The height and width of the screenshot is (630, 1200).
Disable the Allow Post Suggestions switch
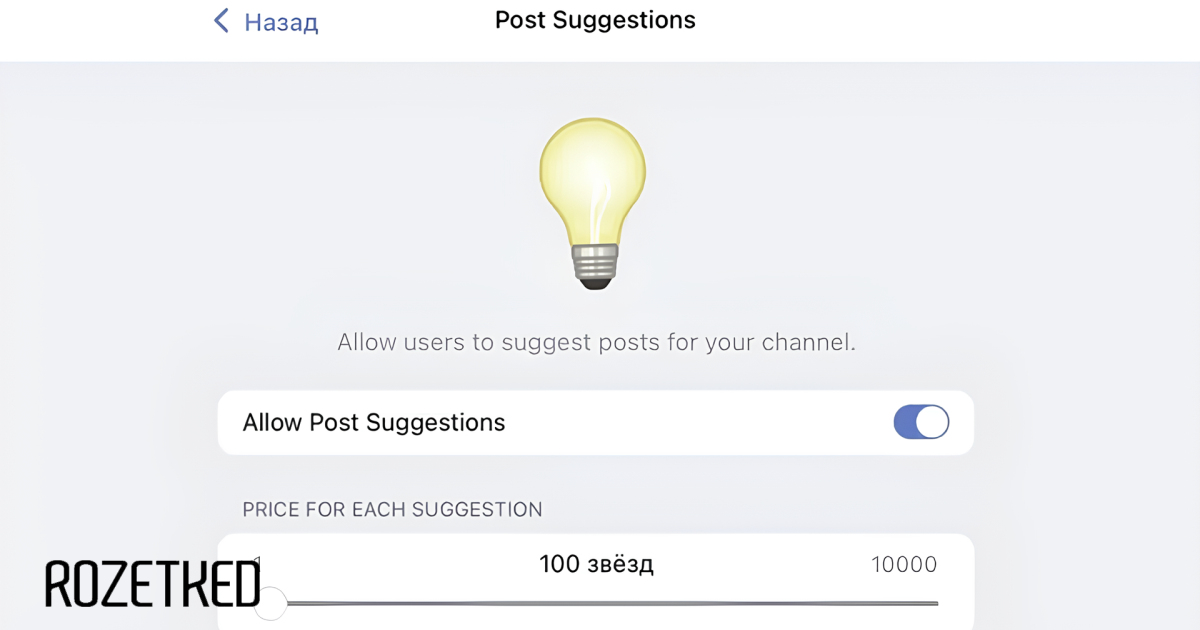pyautogui.click(x=921, y=423)
